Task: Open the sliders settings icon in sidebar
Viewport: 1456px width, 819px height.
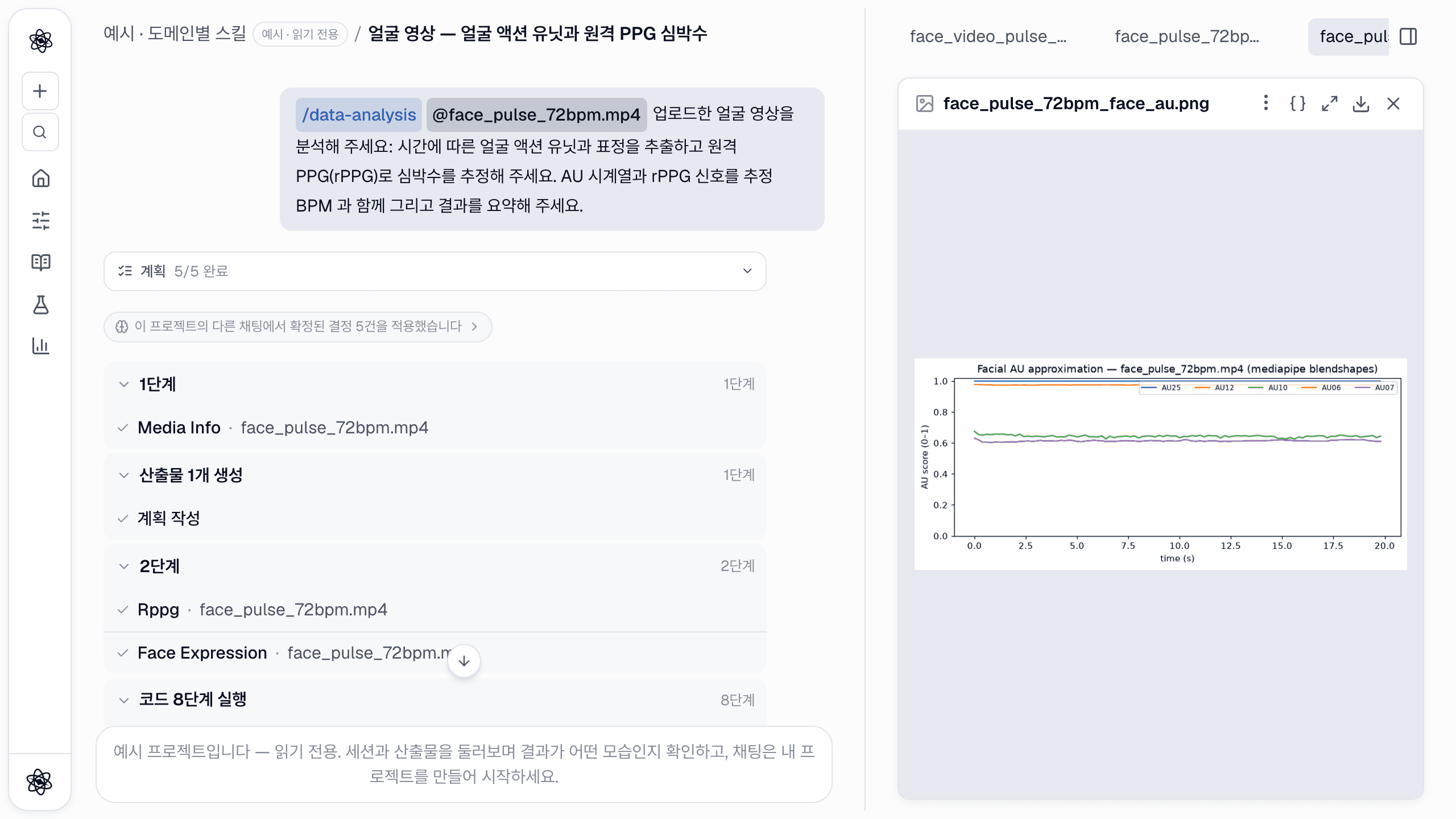Action: pos(40,220)
